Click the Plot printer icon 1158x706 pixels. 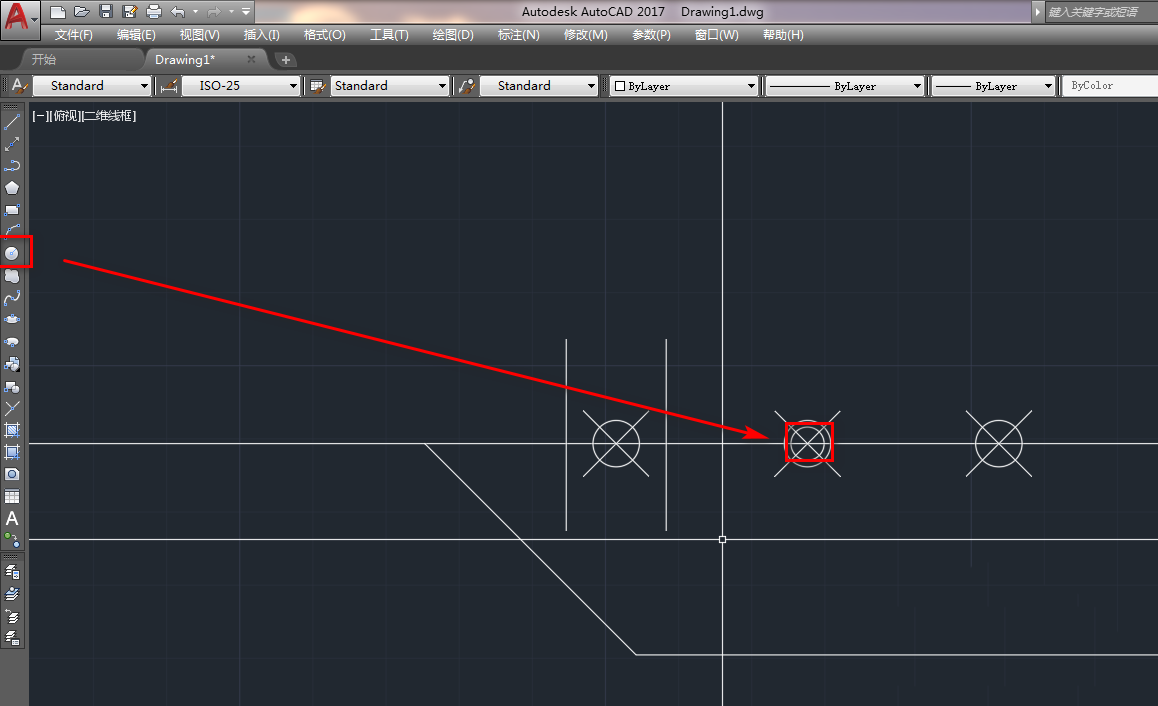(154, 12)
